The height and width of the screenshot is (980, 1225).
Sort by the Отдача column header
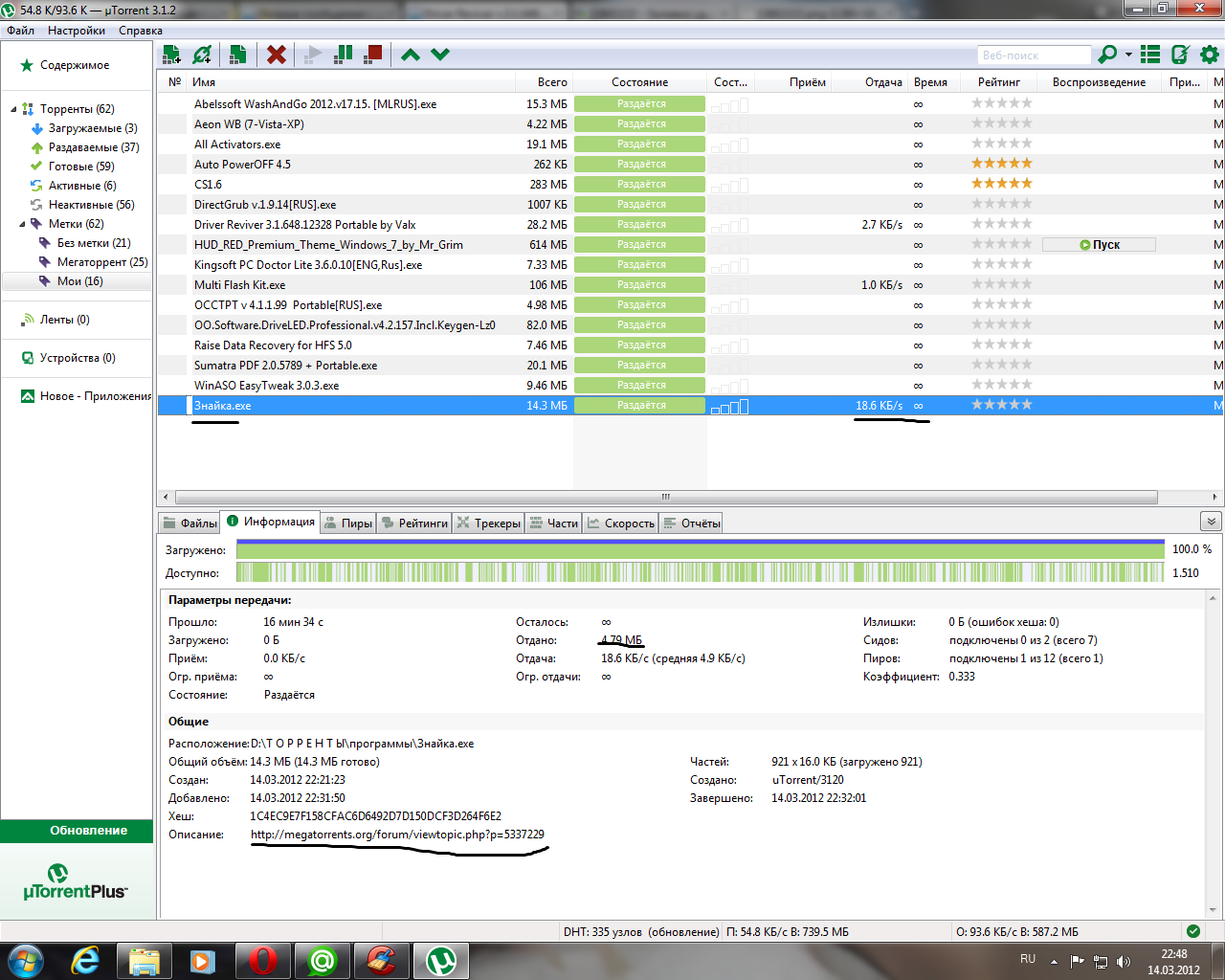[x=870, y=82]
